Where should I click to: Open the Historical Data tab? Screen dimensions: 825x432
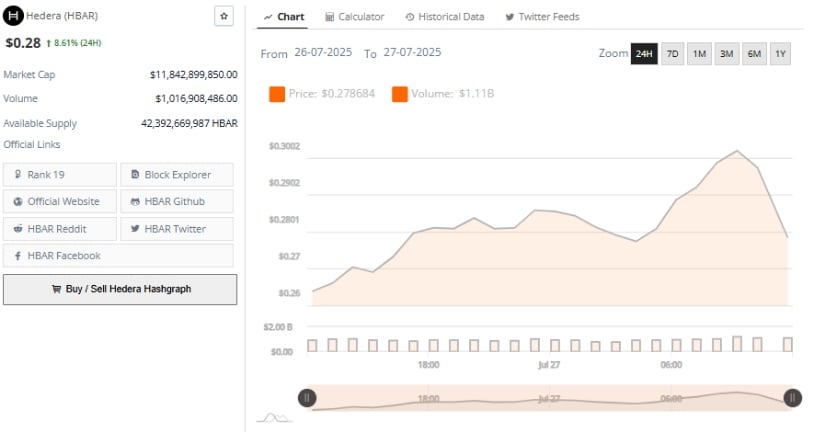click(x=445, y=17)
